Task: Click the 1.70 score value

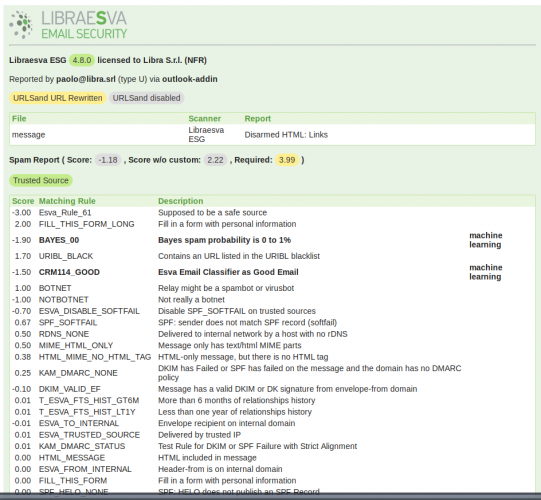Action: 23,256
